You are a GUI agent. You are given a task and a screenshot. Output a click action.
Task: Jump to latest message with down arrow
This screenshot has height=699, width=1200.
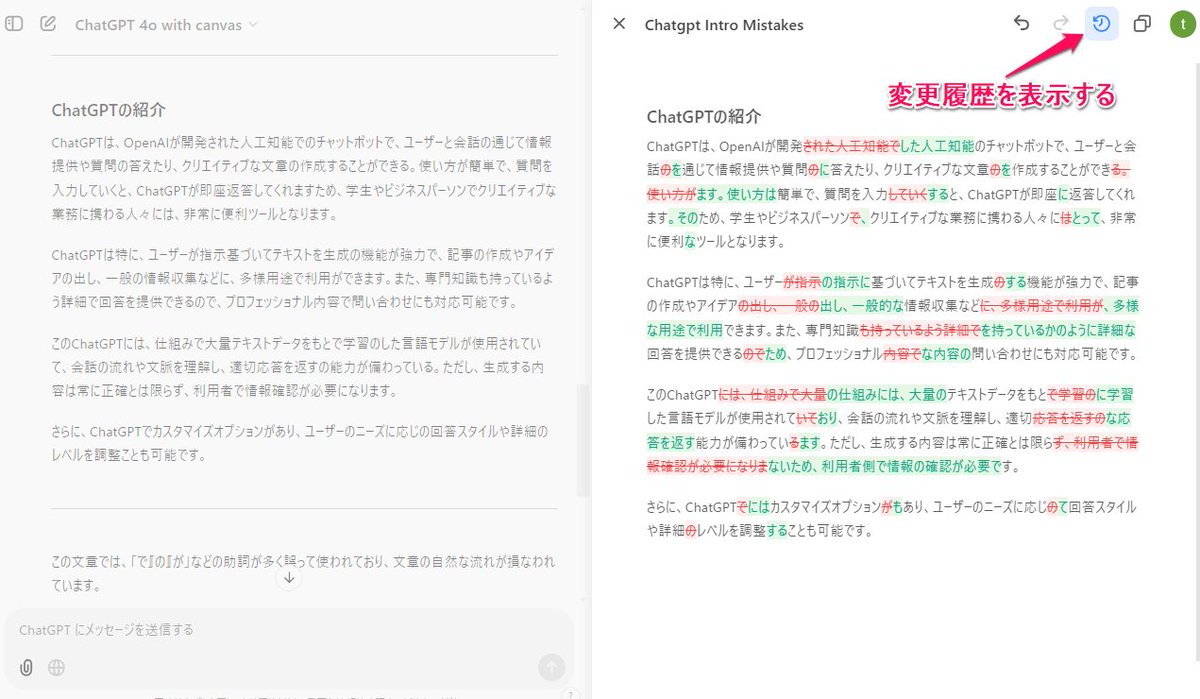click(x=289, y=578)
